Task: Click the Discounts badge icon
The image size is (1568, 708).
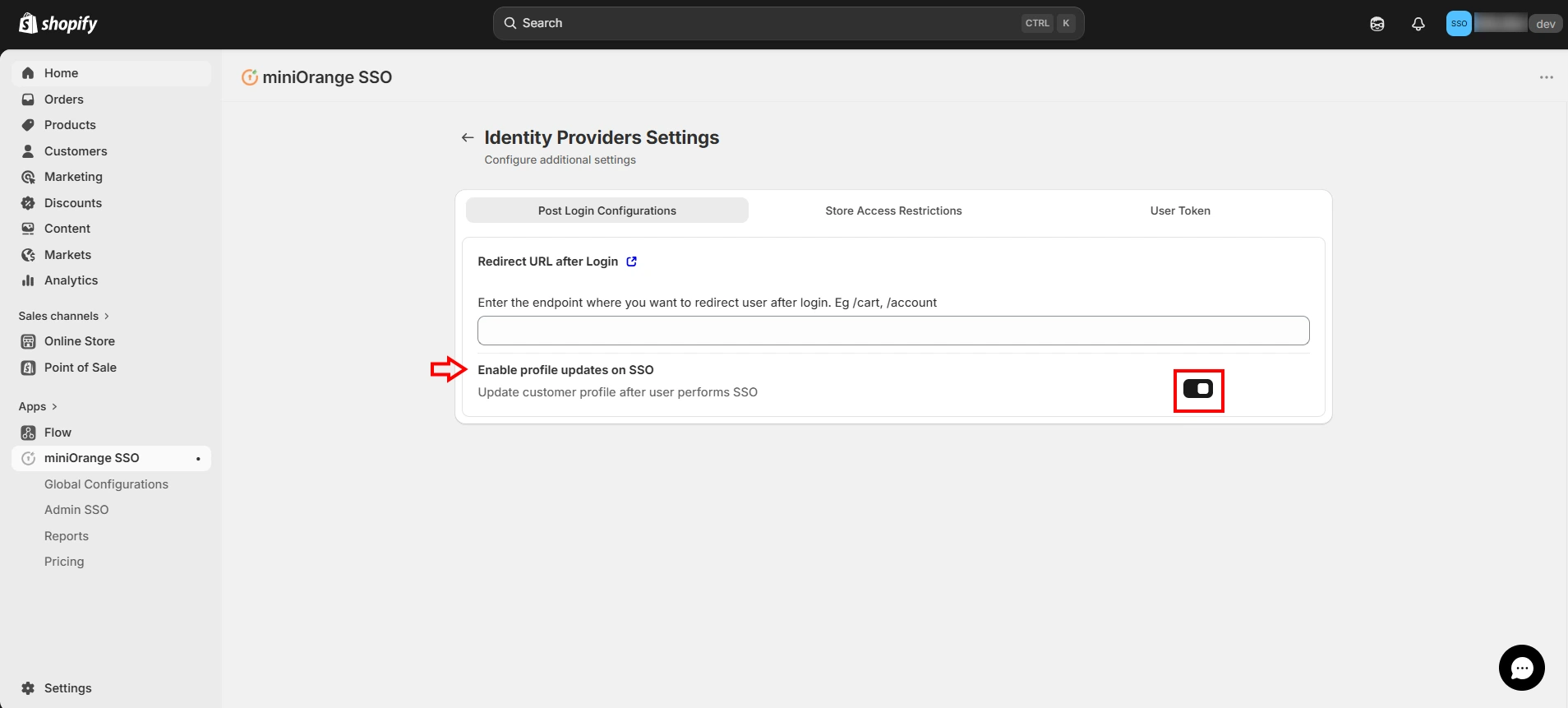Action: [x=28, y=203]
